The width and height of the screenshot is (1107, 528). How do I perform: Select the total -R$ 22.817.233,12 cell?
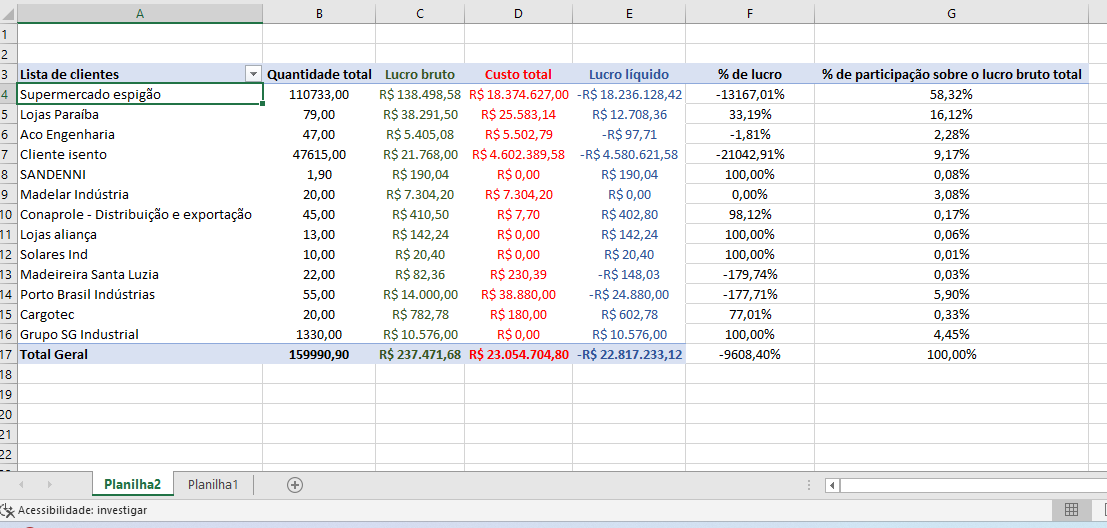[628, 354]
